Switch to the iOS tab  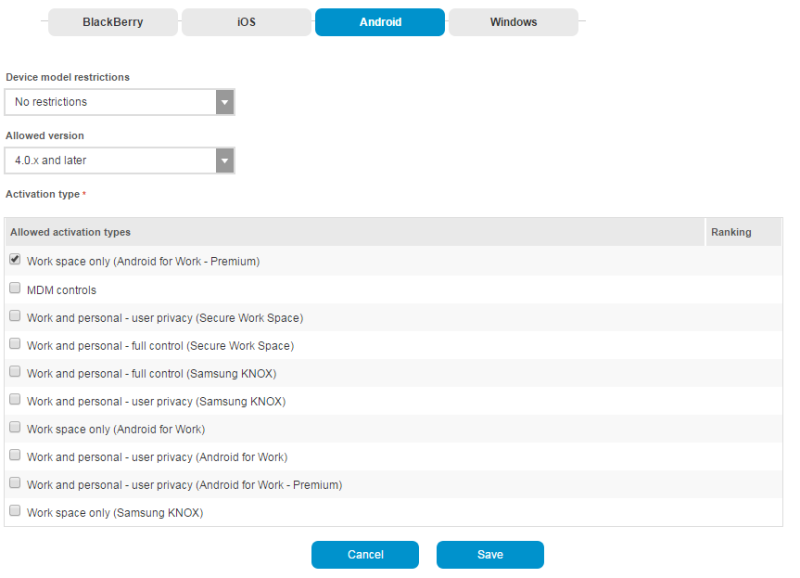(x=246, y=22)
